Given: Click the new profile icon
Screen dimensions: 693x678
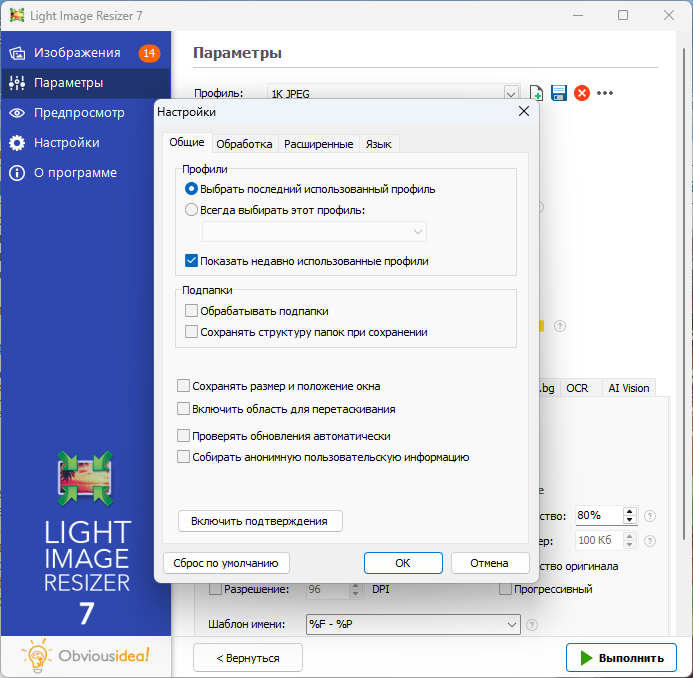Looking at the screenshot, I should pyautogui.click(x=537, y=93).
